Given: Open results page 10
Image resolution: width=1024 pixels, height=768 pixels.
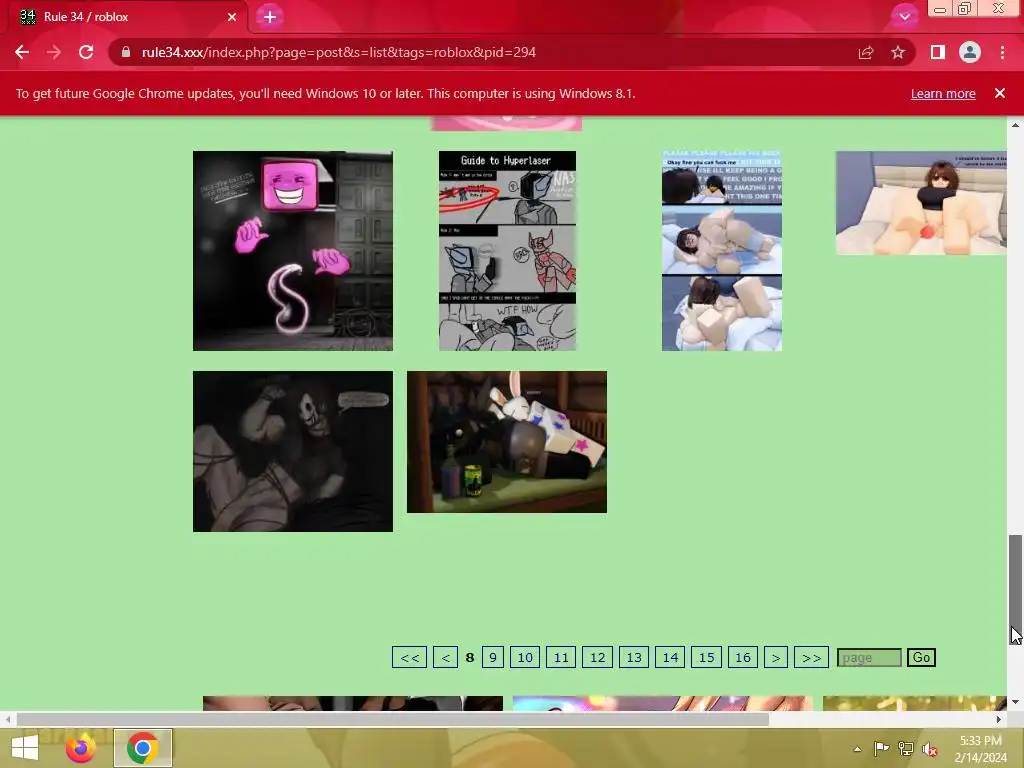Looking at the screenshot, I should (x=525, y=658).
